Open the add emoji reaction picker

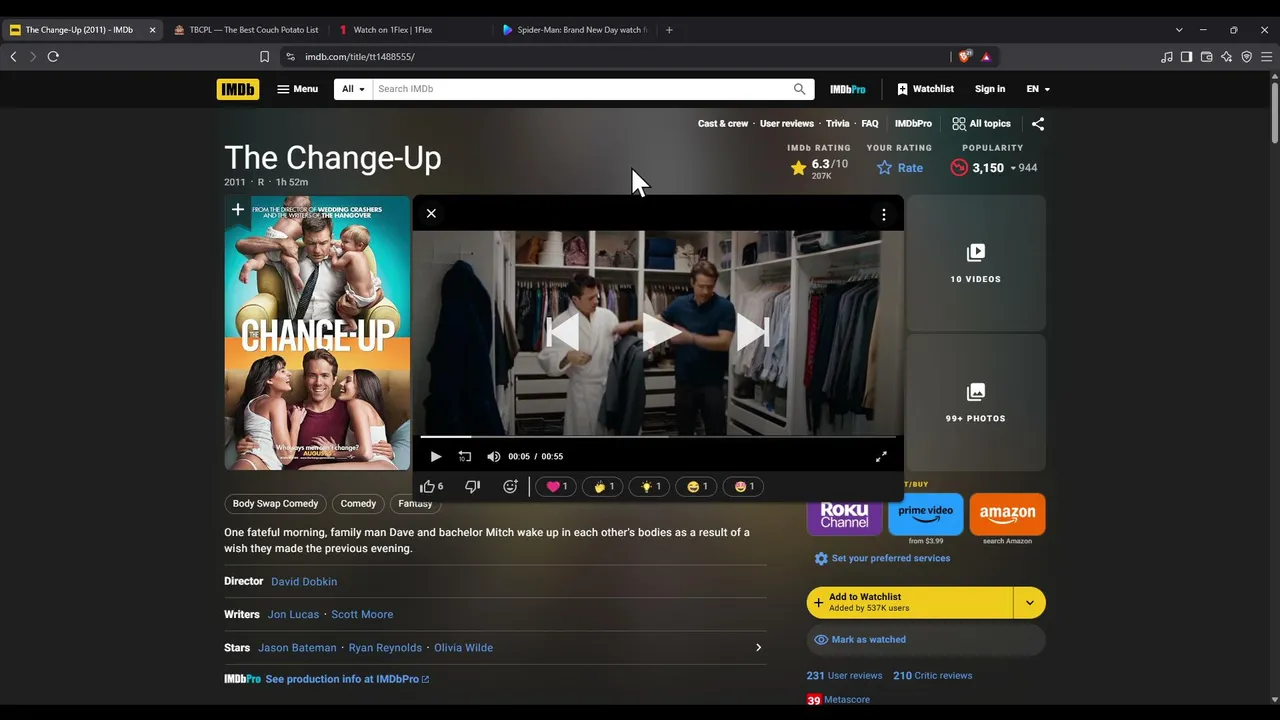[x=510, y=486]
